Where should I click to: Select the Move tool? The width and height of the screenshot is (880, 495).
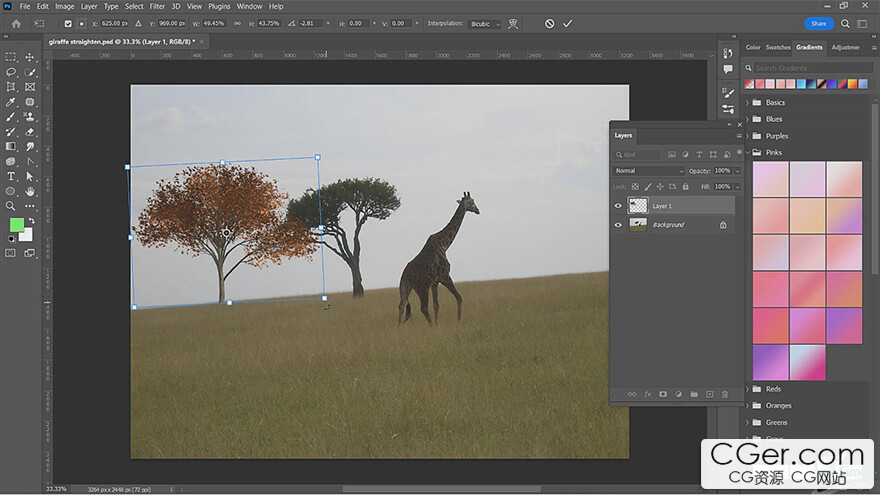30,57
